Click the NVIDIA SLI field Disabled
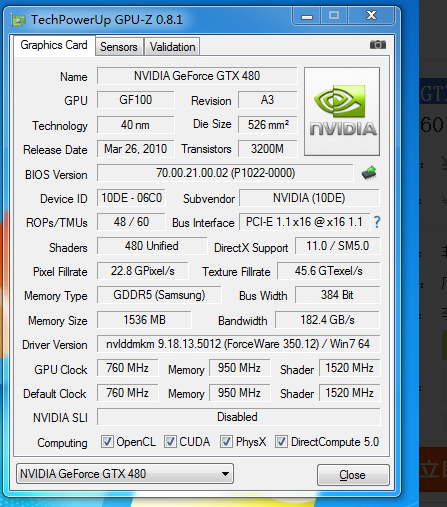The width and height of the screenshot is (447, 507). 238,417
